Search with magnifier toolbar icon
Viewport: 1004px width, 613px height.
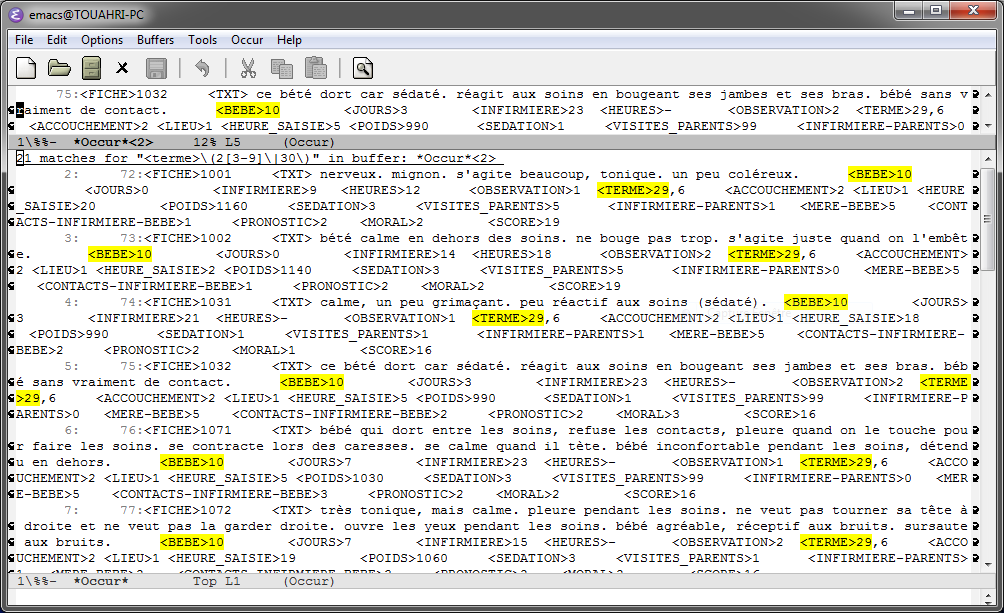coord(362,68)
